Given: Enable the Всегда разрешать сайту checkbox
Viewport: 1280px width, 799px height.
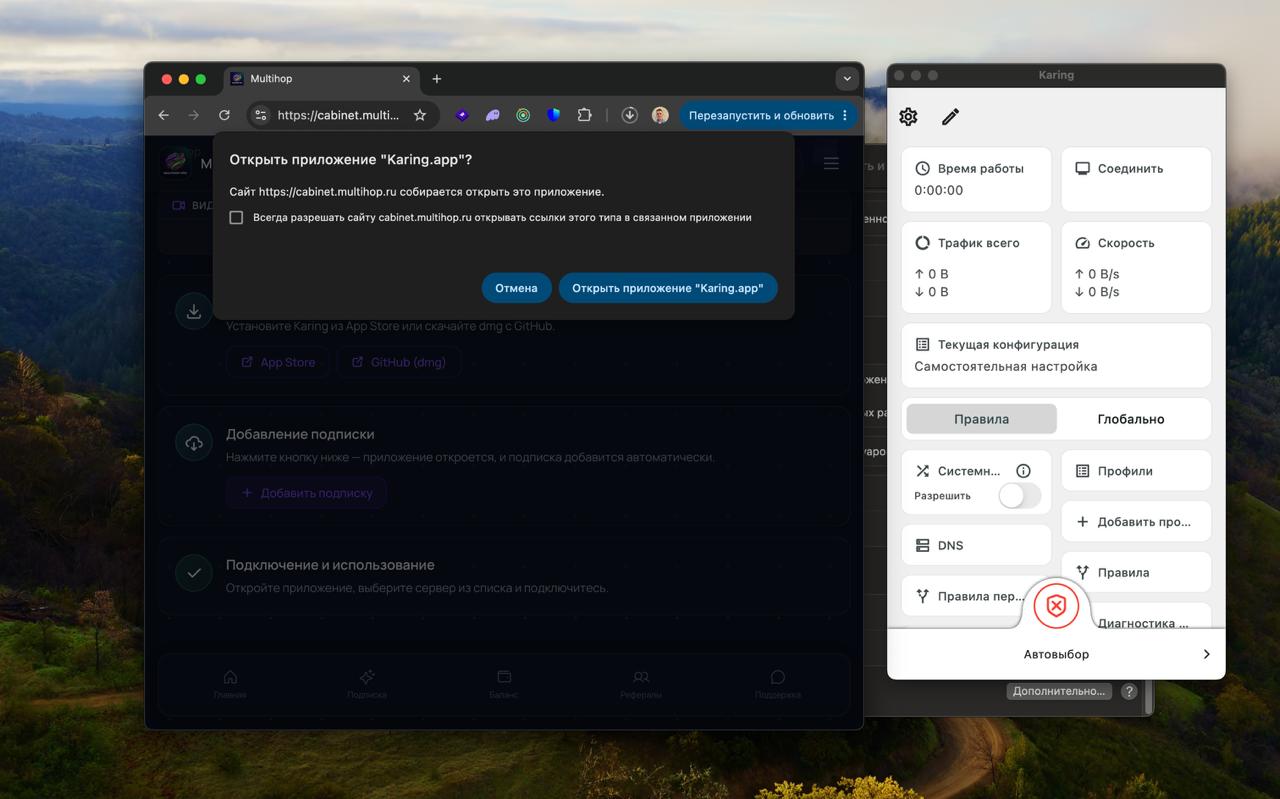Looking at the screenshot, I should pos(236,218).
